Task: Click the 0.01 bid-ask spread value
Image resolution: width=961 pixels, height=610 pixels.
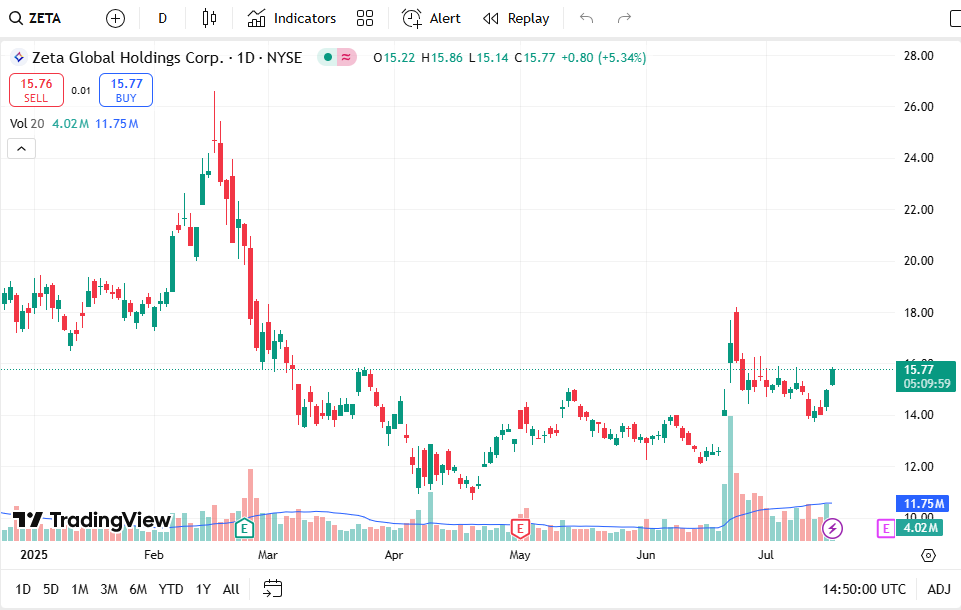Action: pos(81,91)
